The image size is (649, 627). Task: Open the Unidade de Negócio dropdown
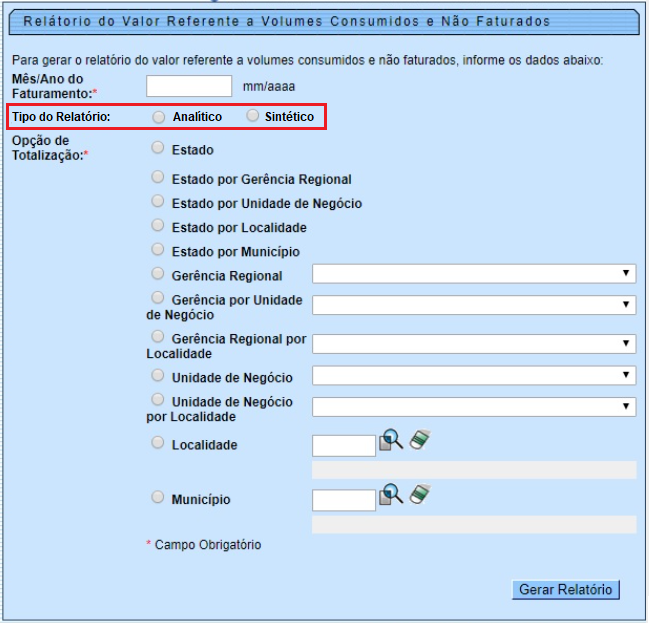tap(474, 375)
